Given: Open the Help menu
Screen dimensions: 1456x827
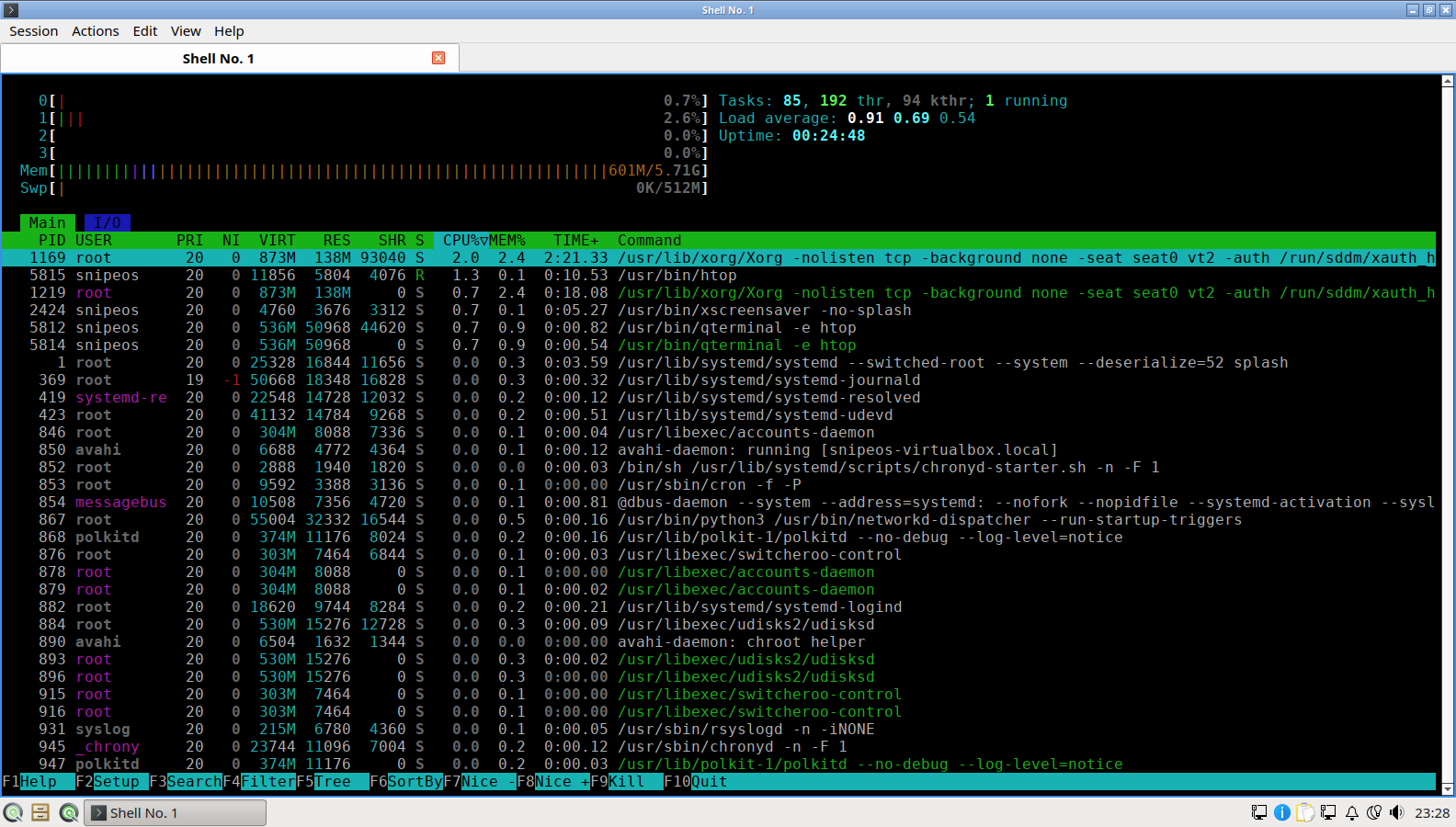Looking at the screenshot, I should coord(229,31).
